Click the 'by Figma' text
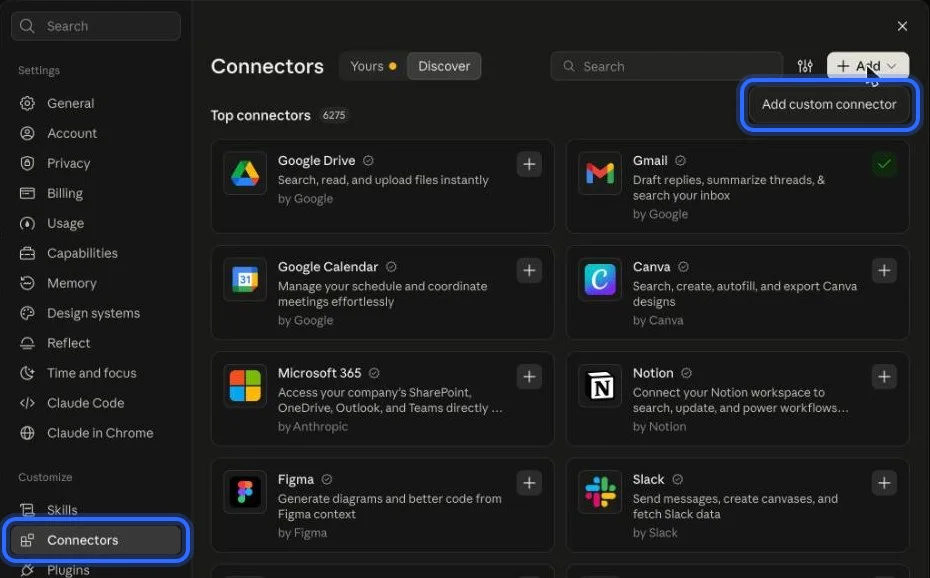930x578 pixels. pos(302,532)
